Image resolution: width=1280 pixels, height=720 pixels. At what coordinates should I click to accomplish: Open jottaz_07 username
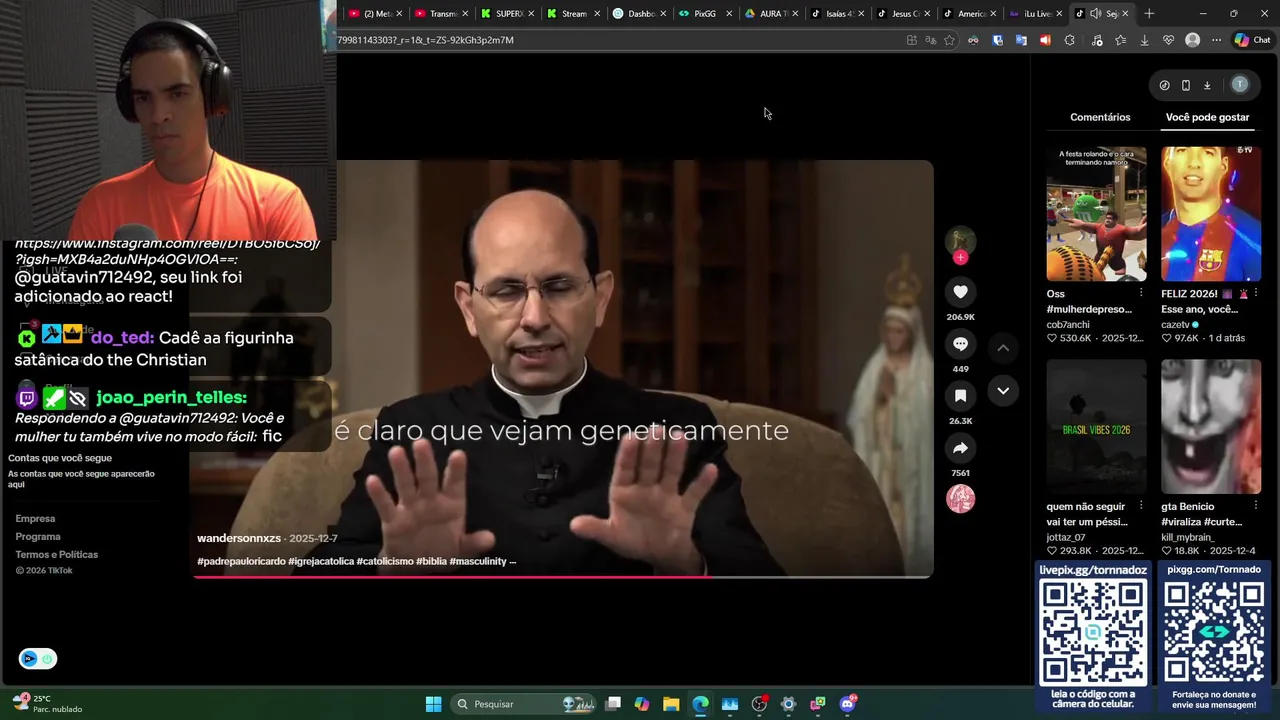tap(1066, 538)
